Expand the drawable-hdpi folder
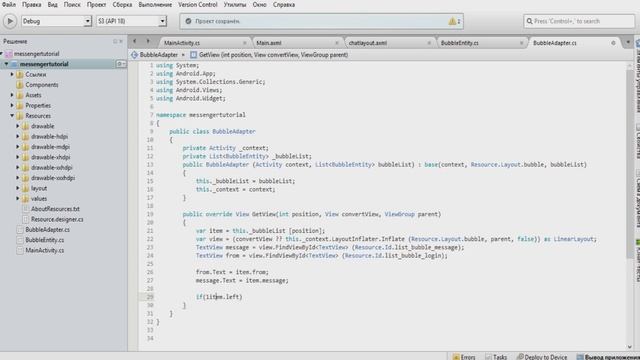640x360 pixels. 18,136
